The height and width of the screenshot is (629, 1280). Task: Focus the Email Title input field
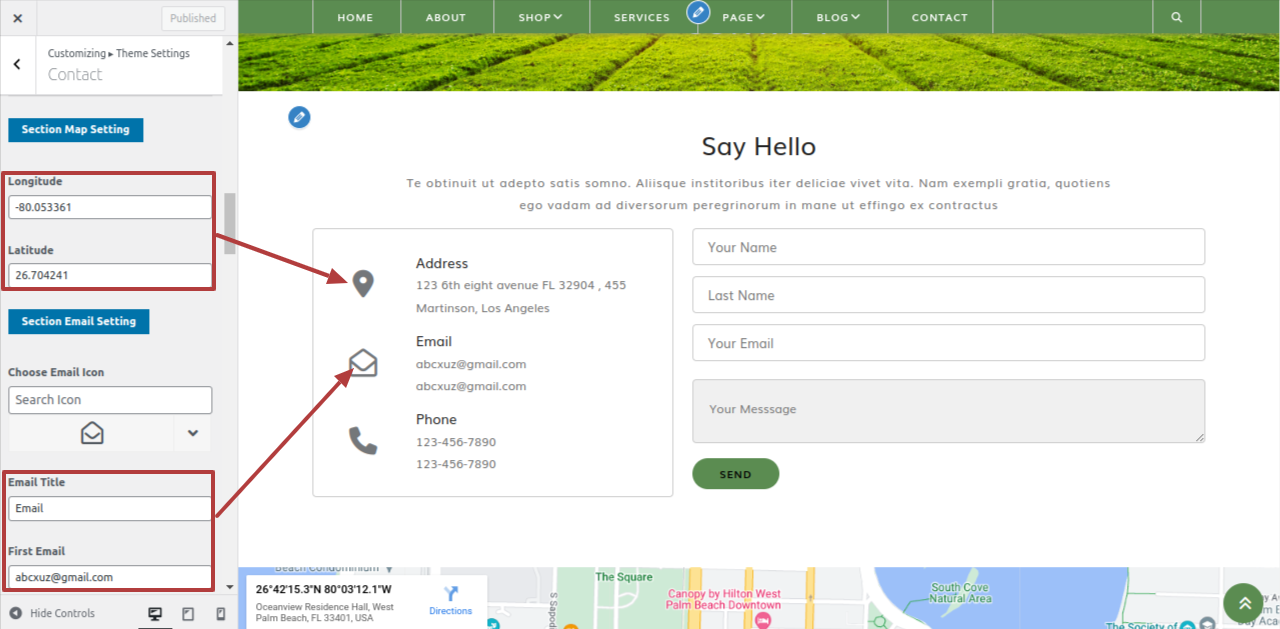[110, 508]
